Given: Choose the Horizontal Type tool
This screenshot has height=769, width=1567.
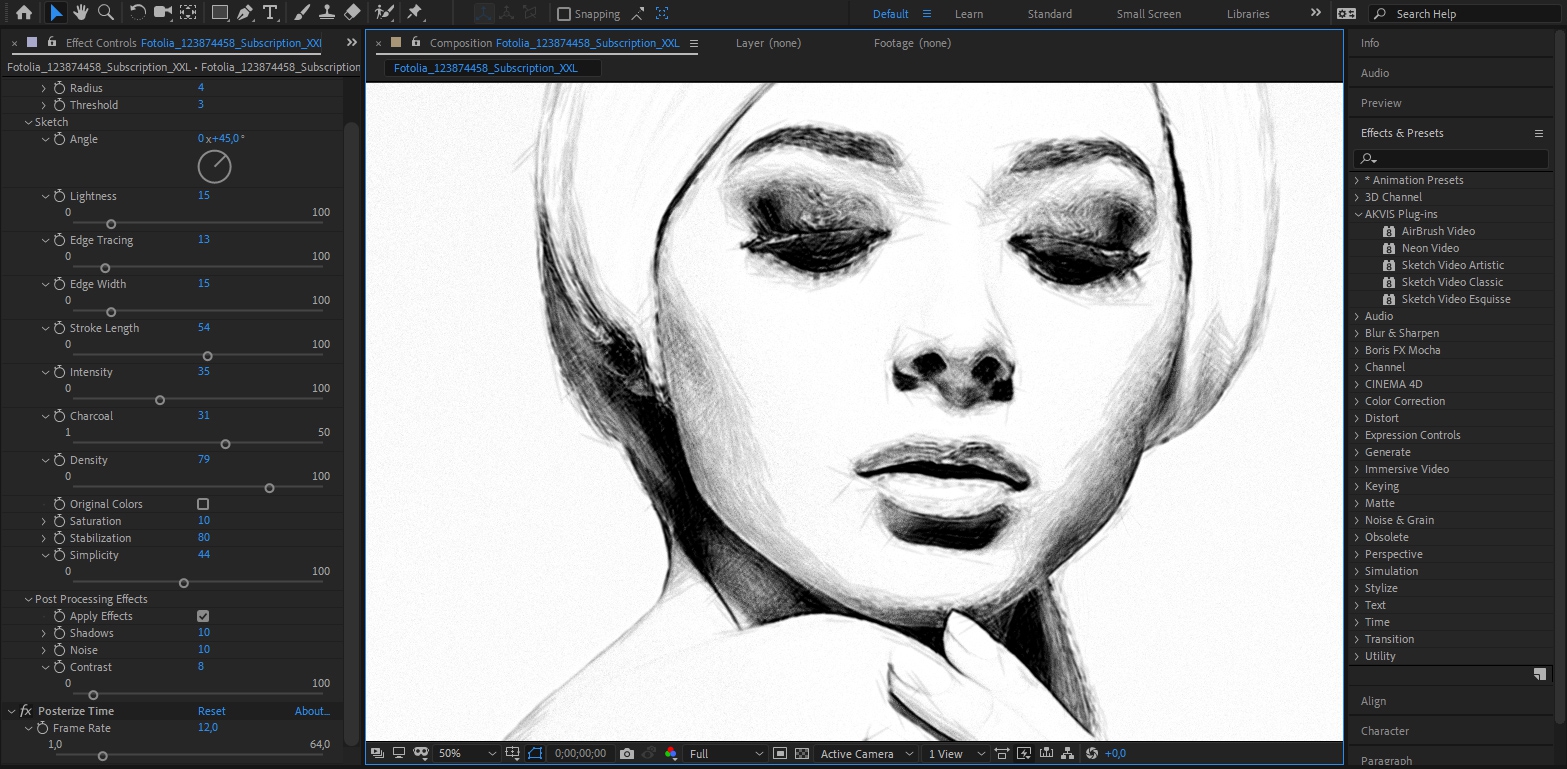Looking at the screenshot, I should click(x=270, y=13).
